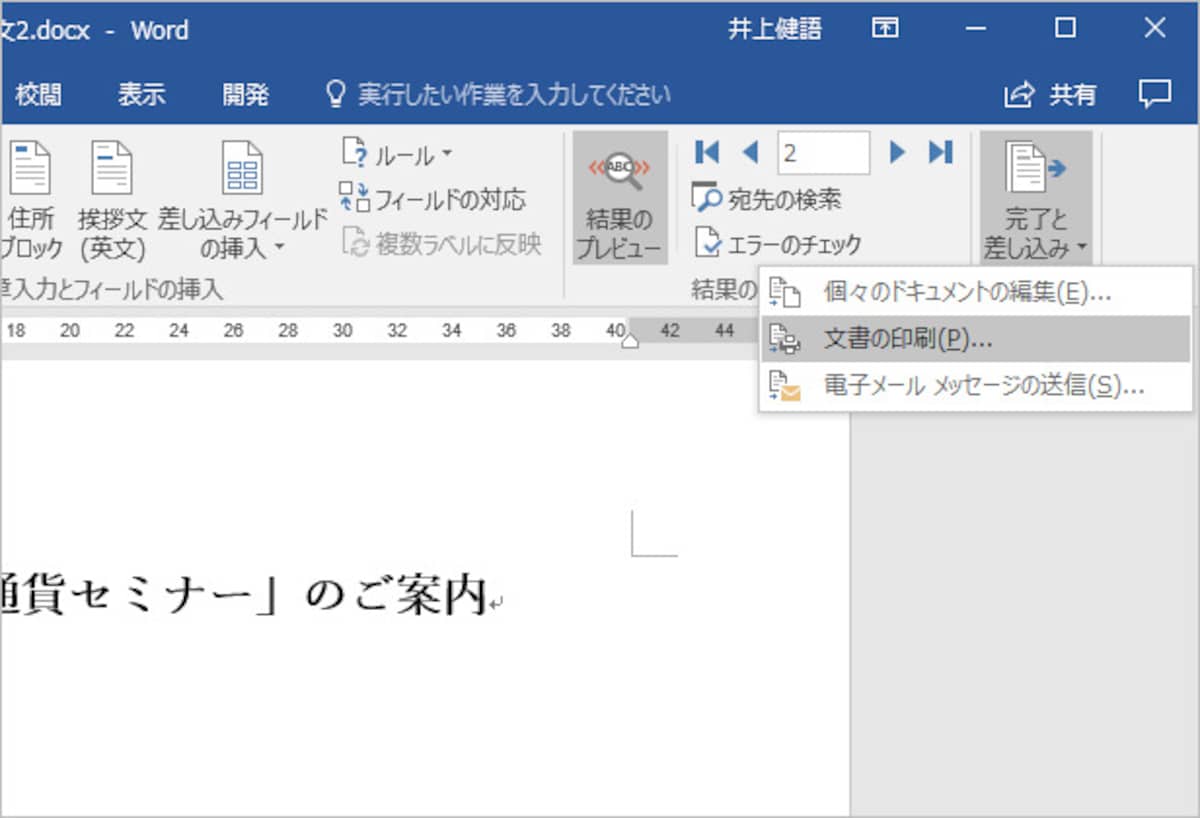Screen dimensions: 1200x818
Task: Open 差し込みフィールドの挿入 merge field button
Action: [x=243, y=200]
